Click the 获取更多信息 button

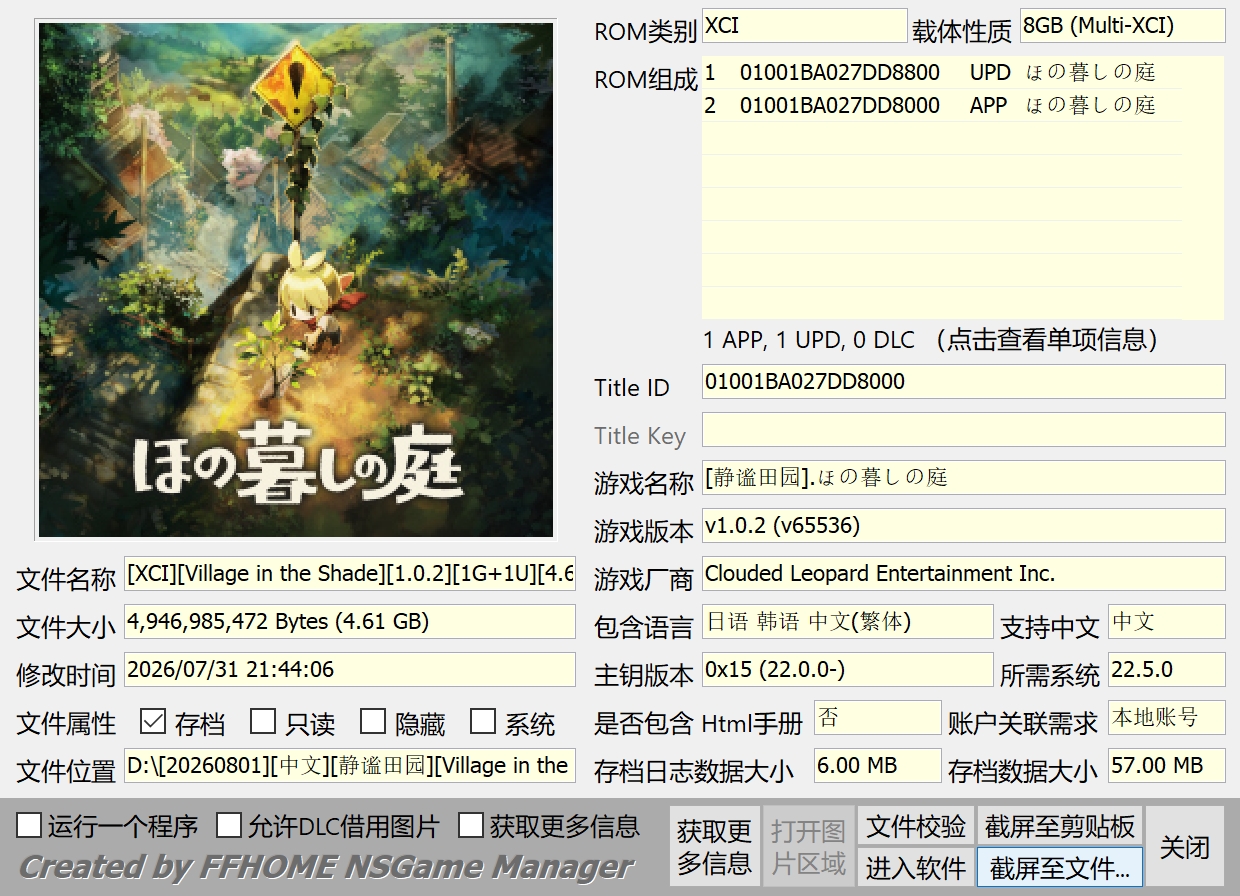pyautogui.click(x=714, y=846)
